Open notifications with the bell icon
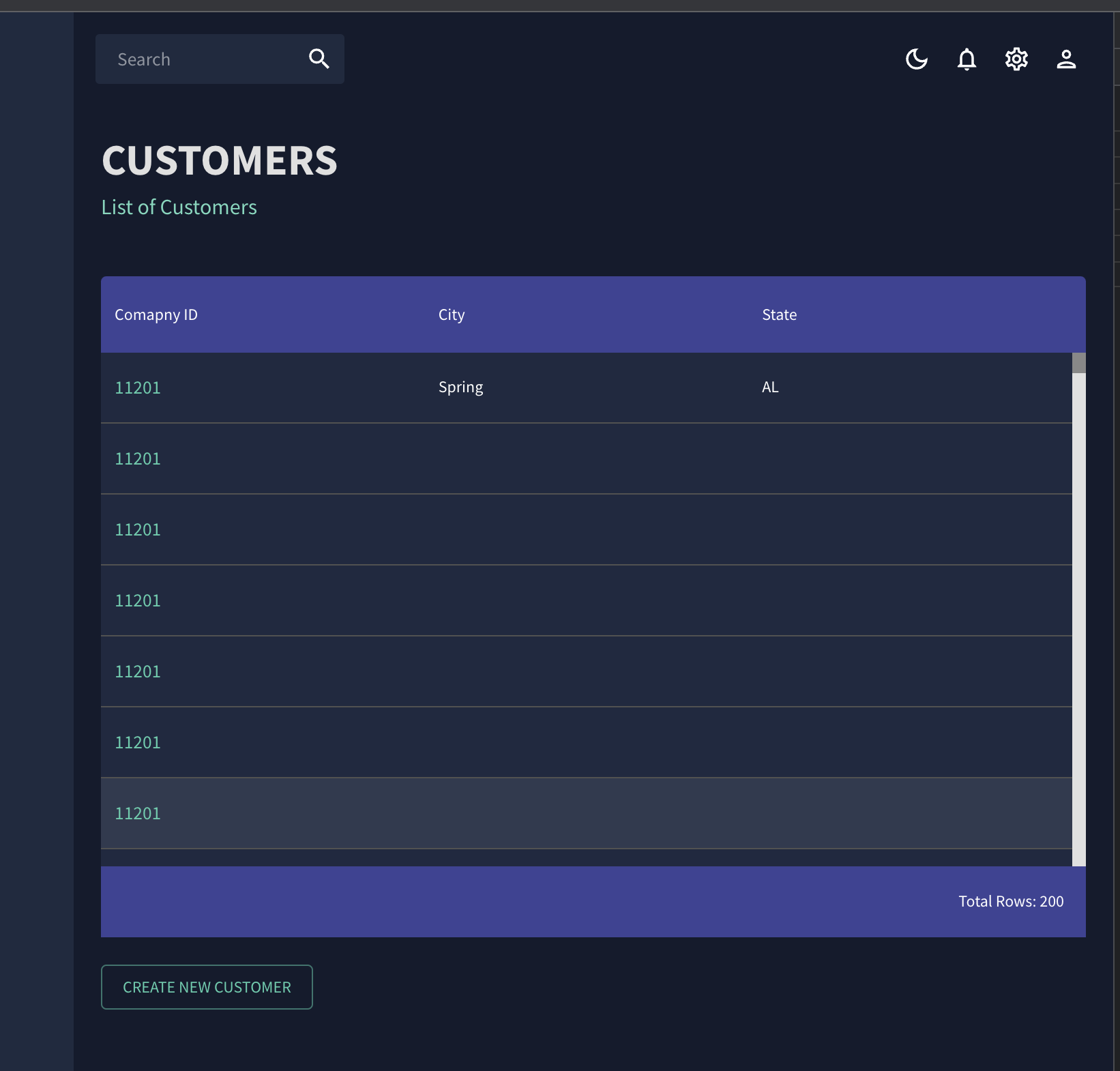This screenshot has height=1071, width=1120. pyautogui.click(x=967, y=59)
